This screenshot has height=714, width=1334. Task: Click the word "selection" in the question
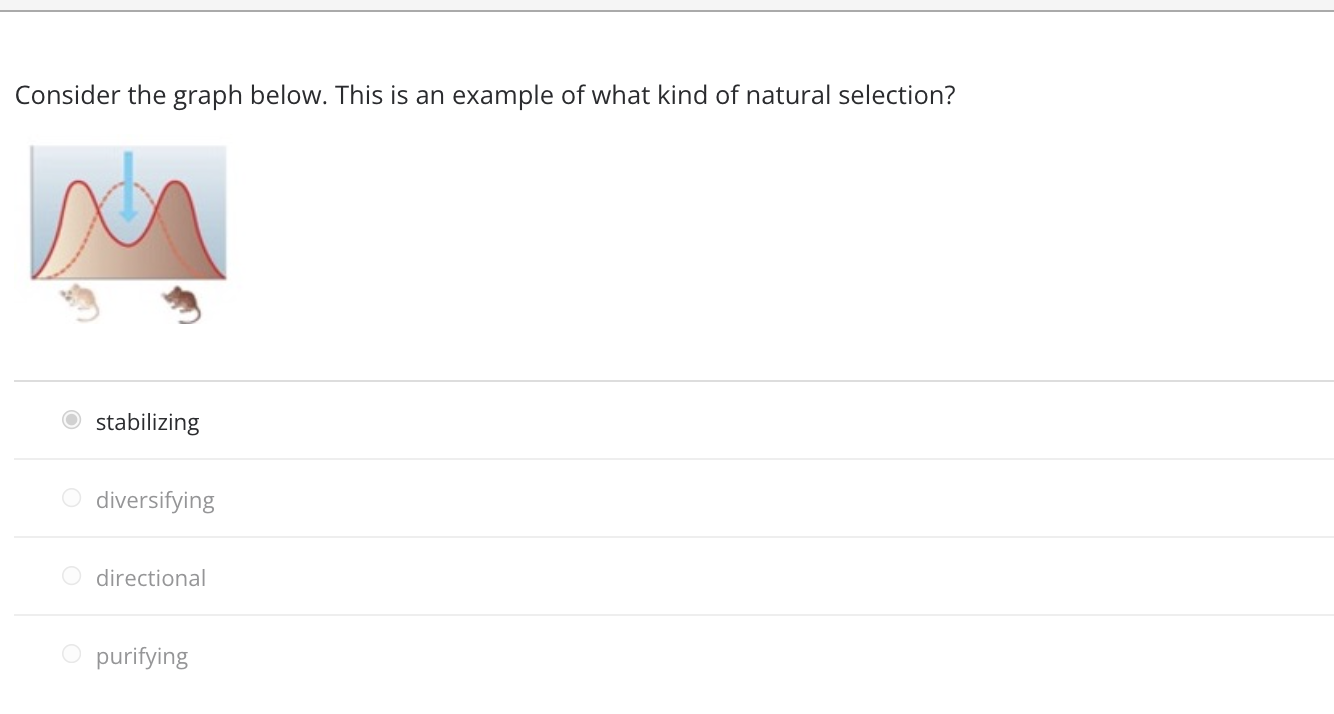pos(893,96)
